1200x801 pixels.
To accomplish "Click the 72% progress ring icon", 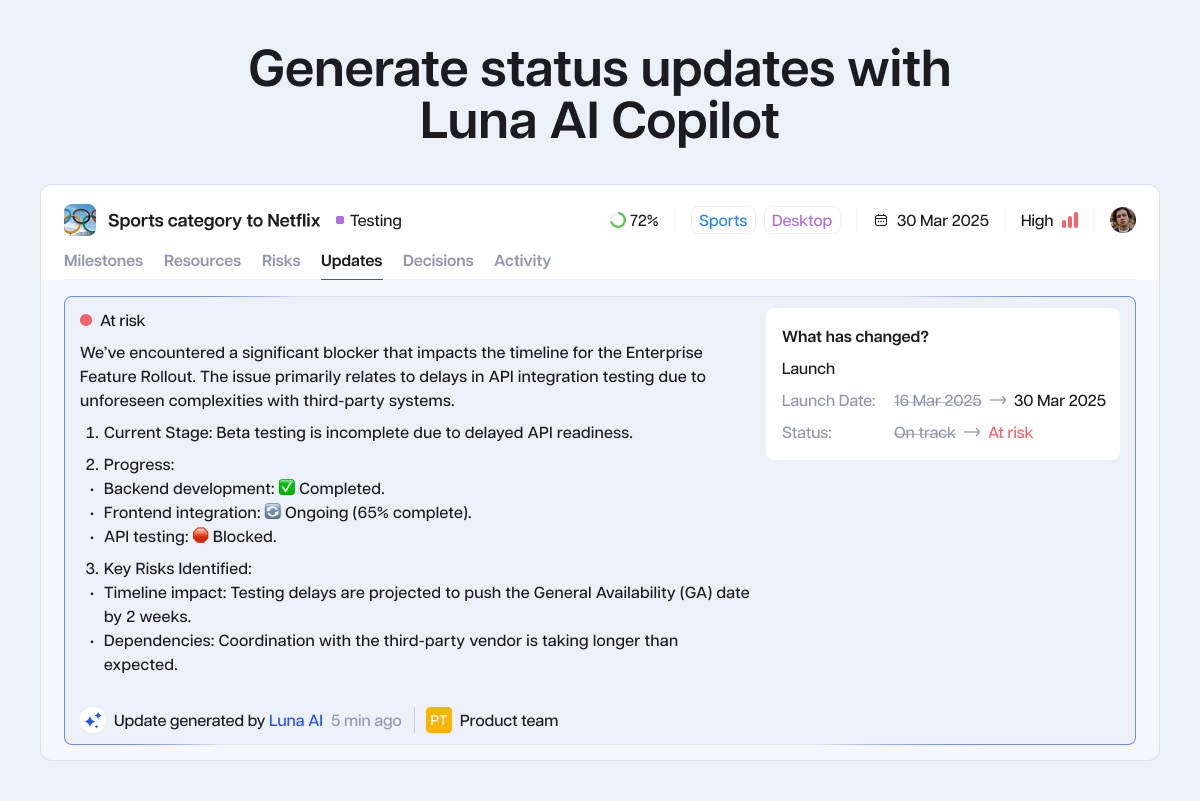I will [618, 221].
